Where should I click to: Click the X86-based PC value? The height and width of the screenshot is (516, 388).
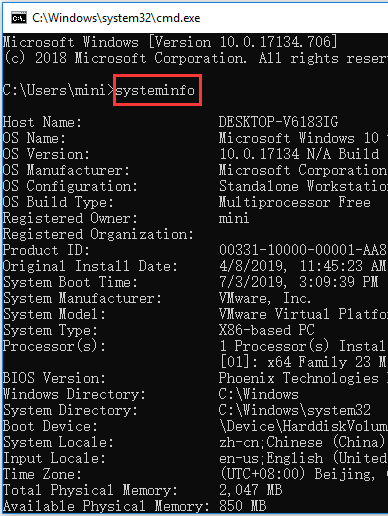click(267, 330)
